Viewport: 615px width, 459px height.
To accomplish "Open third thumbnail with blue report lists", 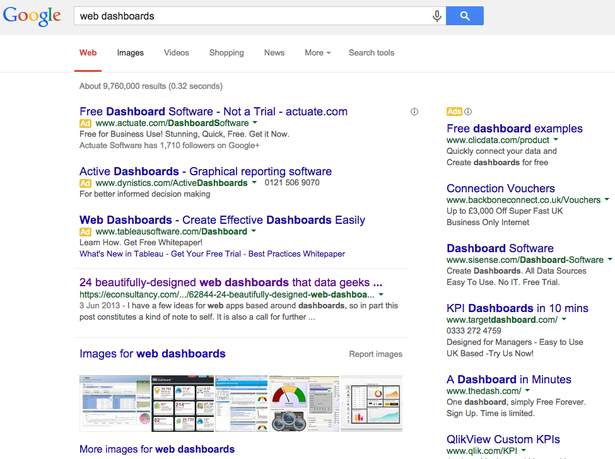I will [242, 403].
